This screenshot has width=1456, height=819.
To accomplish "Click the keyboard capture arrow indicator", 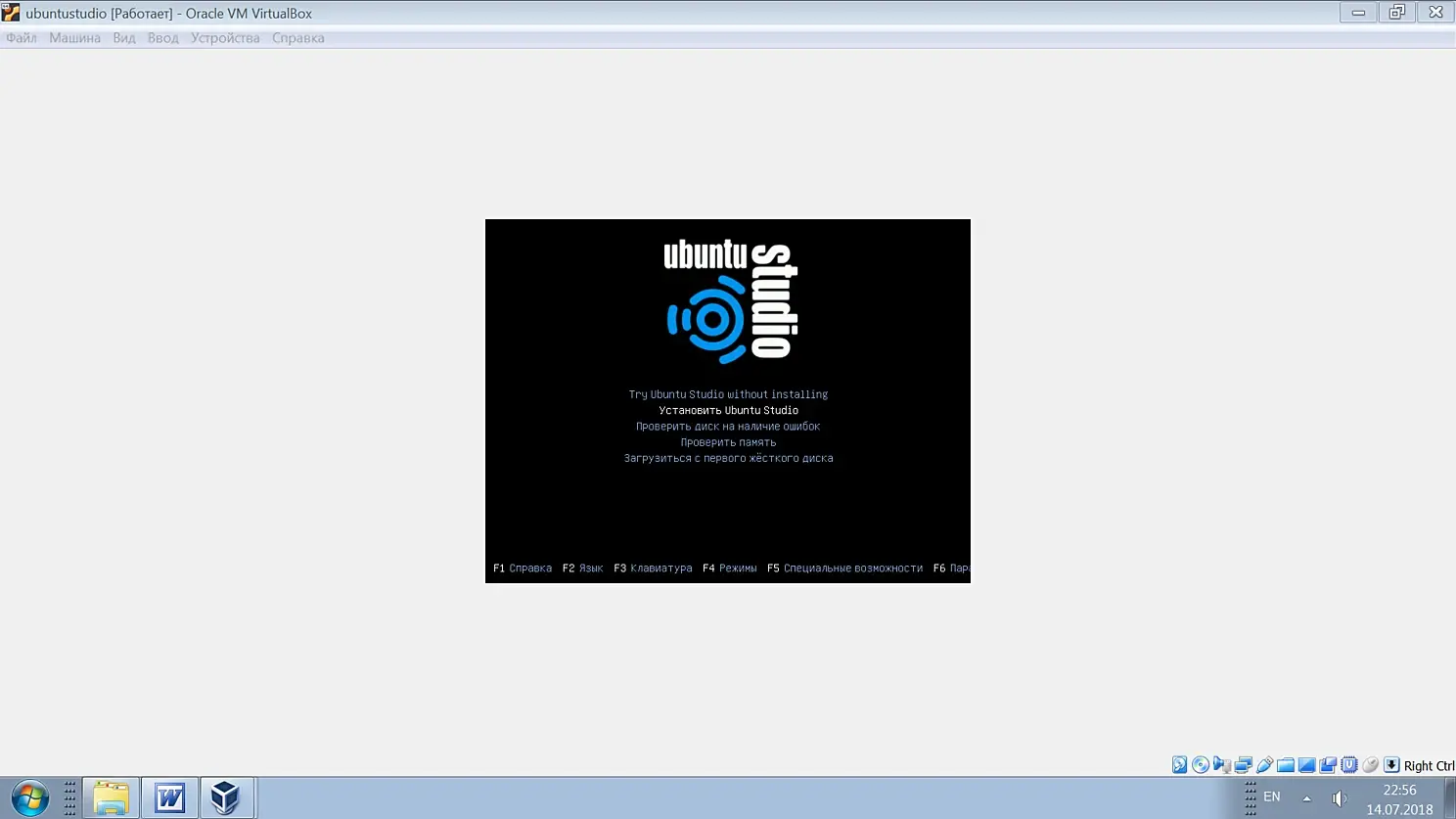I will pyautogui.click(x=1391, y=765).
